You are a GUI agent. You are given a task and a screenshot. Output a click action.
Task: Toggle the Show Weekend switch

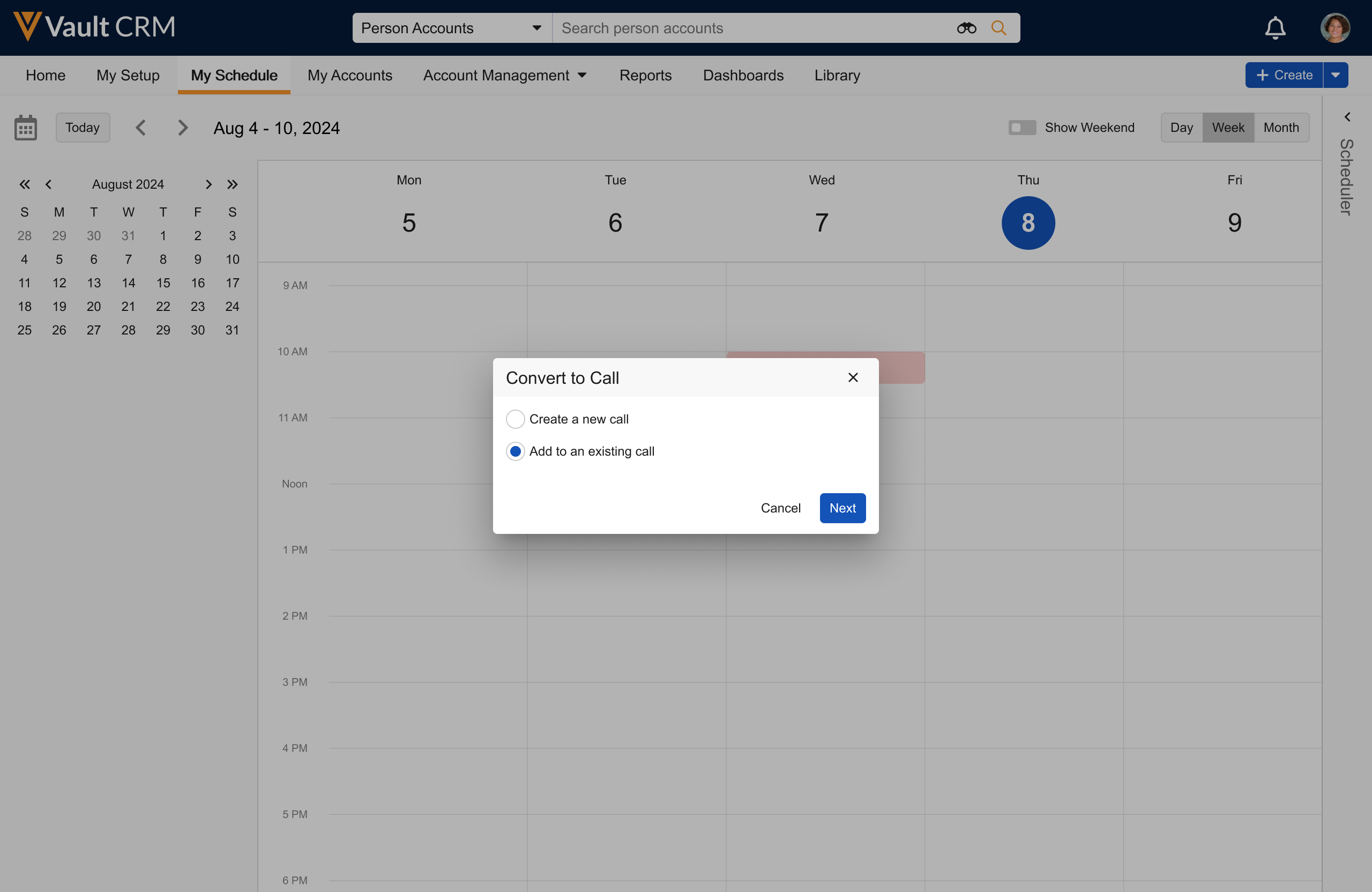click(x=1021, y=128)
